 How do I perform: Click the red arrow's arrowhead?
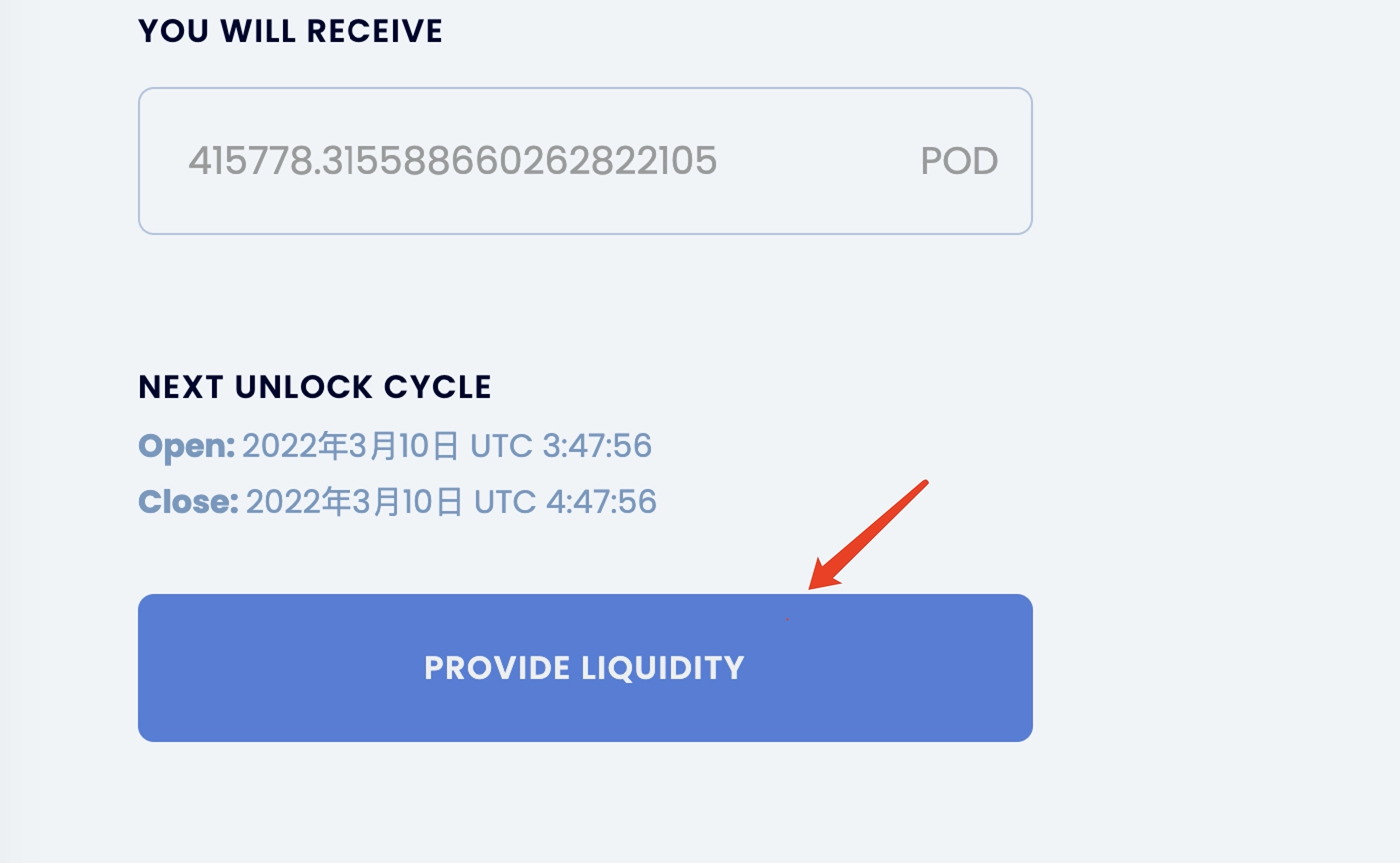point(822,577)
